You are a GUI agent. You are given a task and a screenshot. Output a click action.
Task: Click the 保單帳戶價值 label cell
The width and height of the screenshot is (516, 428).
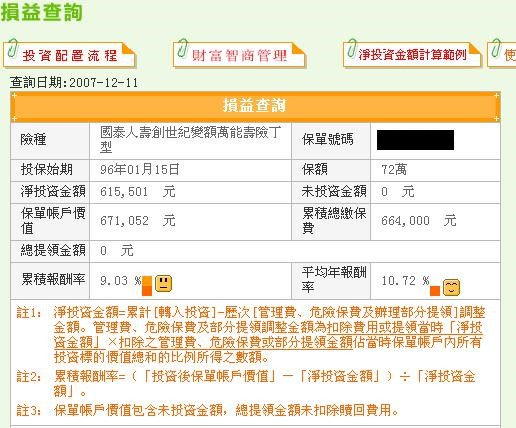click(50, 222)
